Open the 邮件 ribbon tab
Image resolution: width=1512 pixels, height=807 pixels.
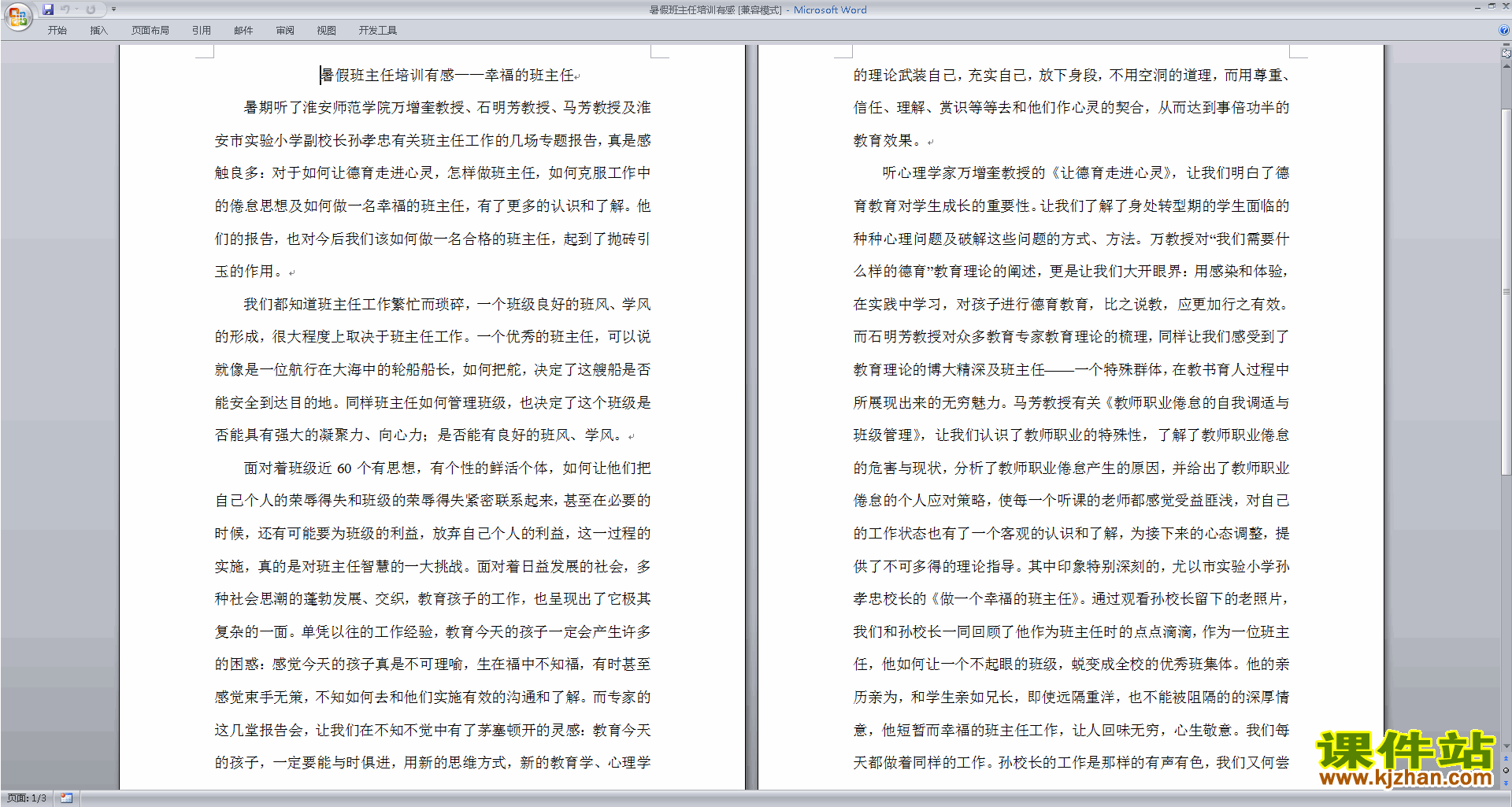coord(243,31)
